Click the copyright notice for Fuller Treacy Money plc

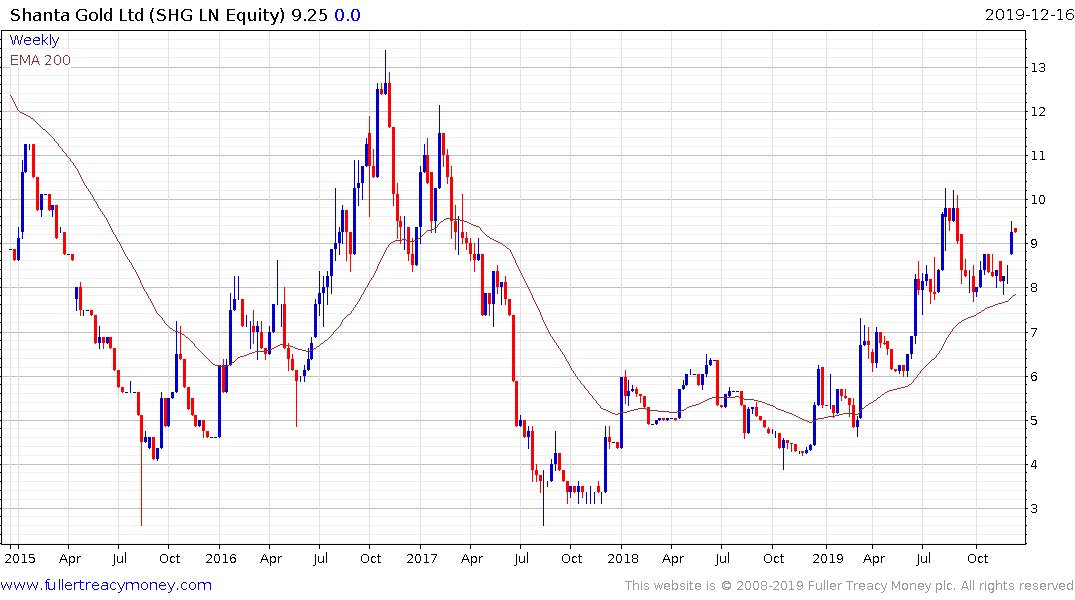coord(849,586)
